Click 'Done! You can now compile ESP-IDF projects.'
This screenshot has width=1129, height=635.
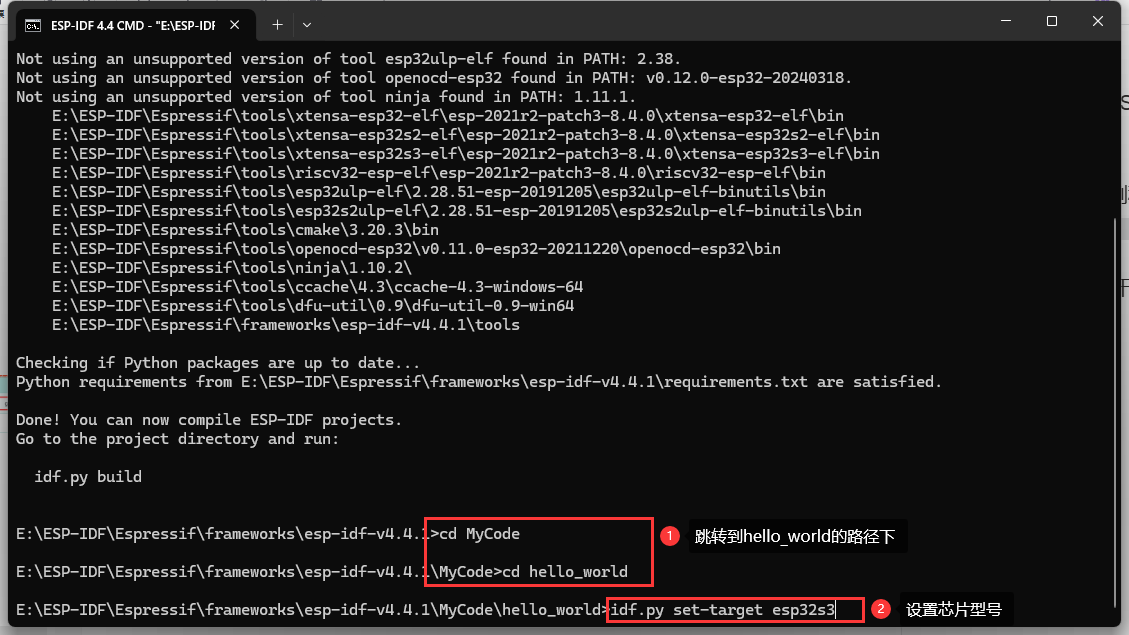pos(209,420)
